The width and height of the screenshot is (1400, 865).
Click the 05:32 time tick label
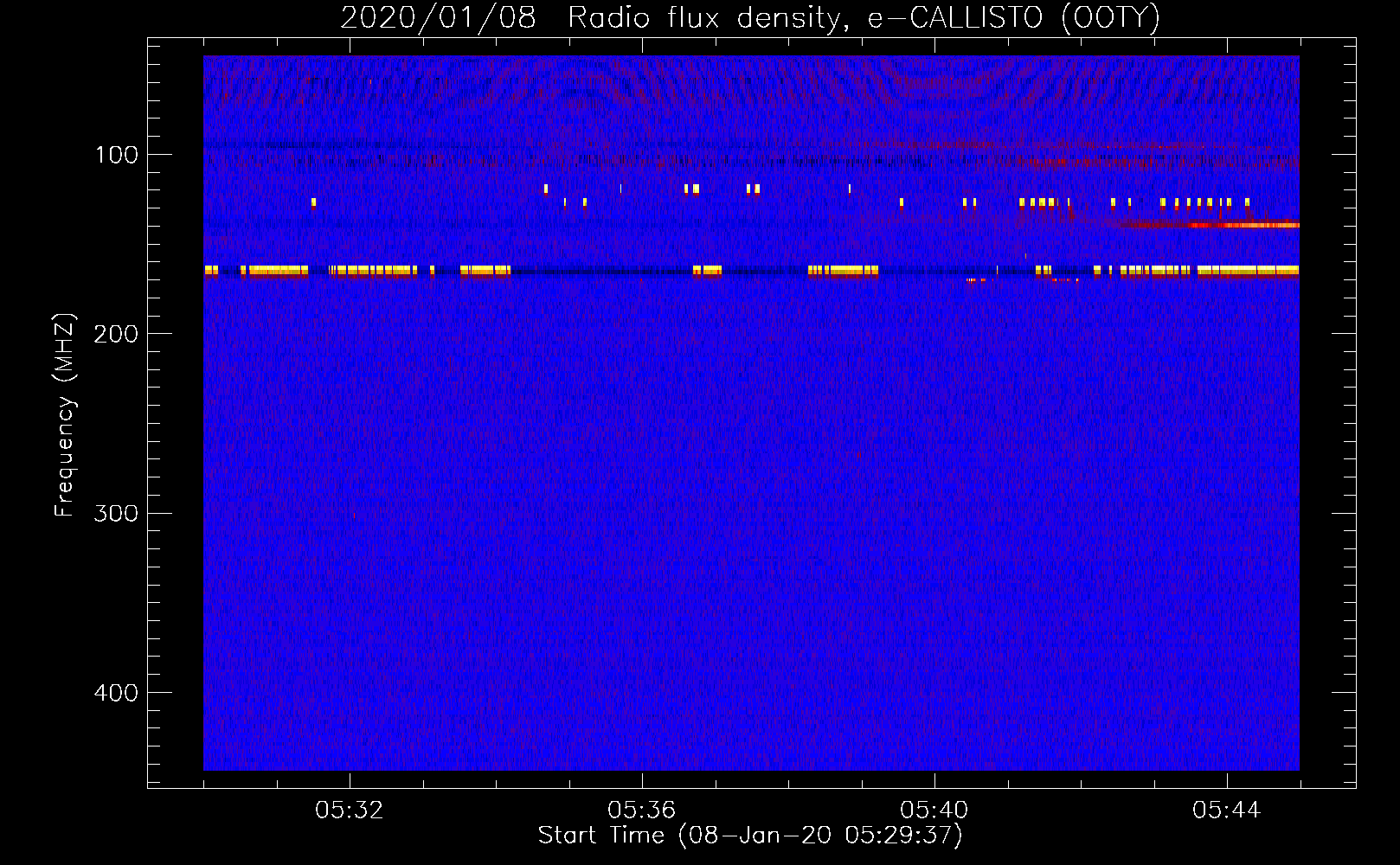(x=350, y=811)
